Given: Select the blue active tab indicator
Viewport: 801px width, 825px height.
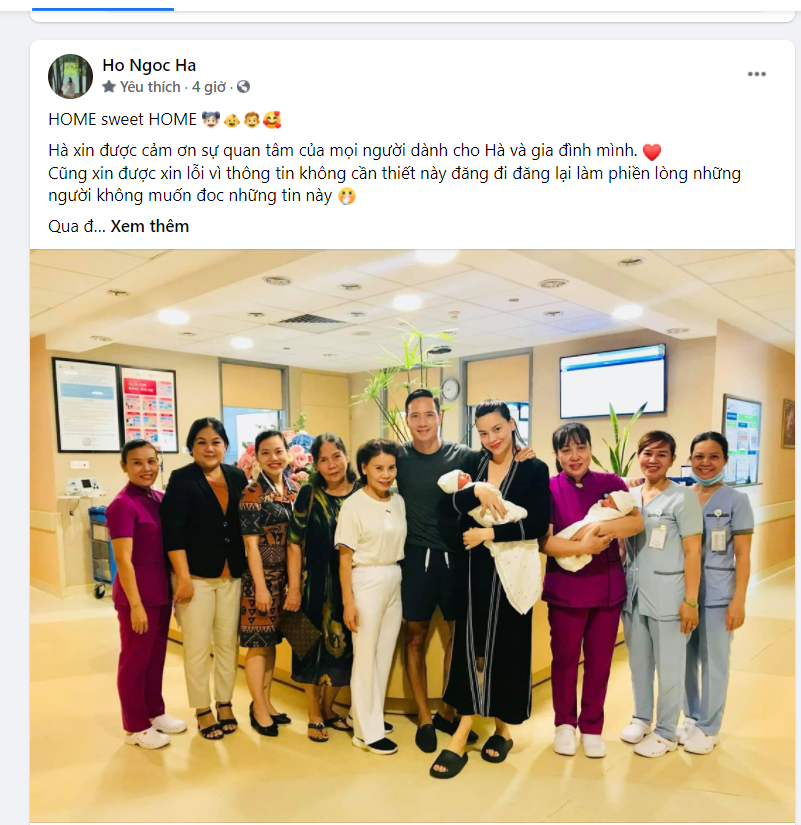Looking at the screenshot, I should (x=103, y=9).
